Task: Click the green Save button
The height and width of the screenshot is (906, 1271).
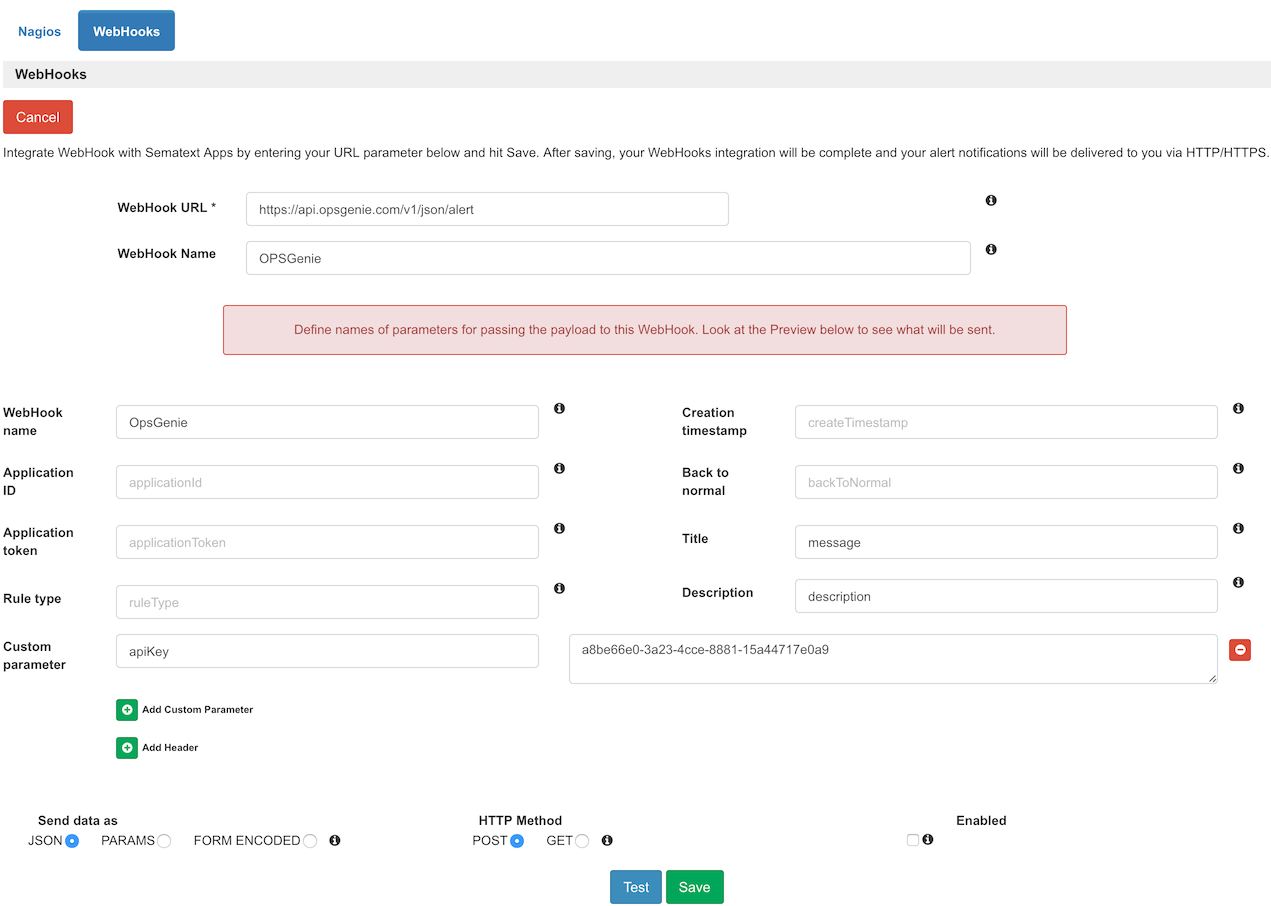Action: [x=694, y=887]
